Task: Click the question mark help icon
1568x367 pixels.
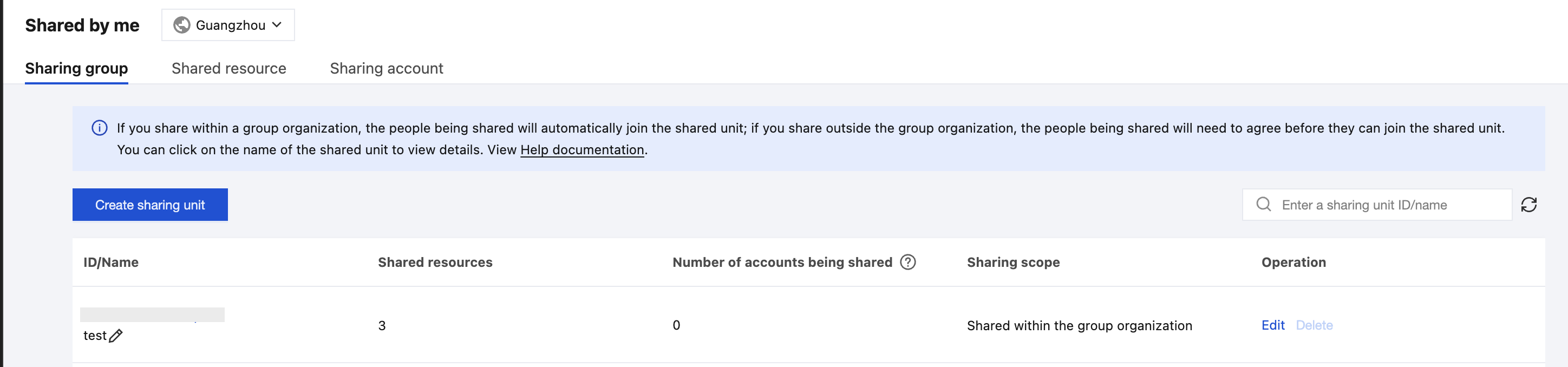Action: click(x=907, y=263)
